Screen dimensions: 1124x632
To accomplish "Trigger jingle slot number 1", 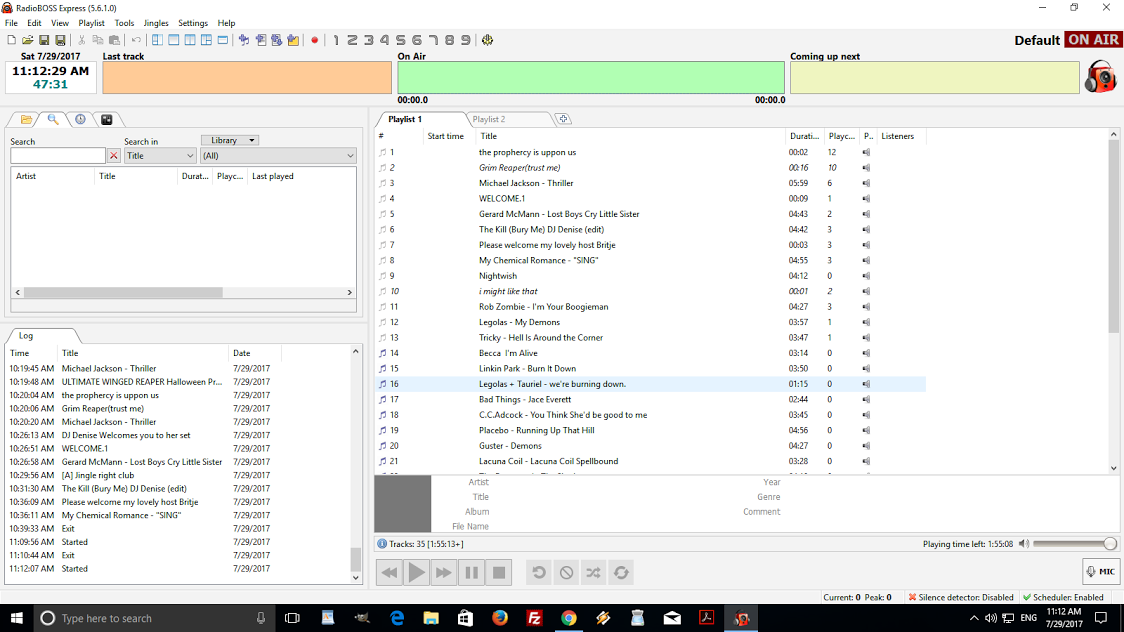I will (335, 40).
